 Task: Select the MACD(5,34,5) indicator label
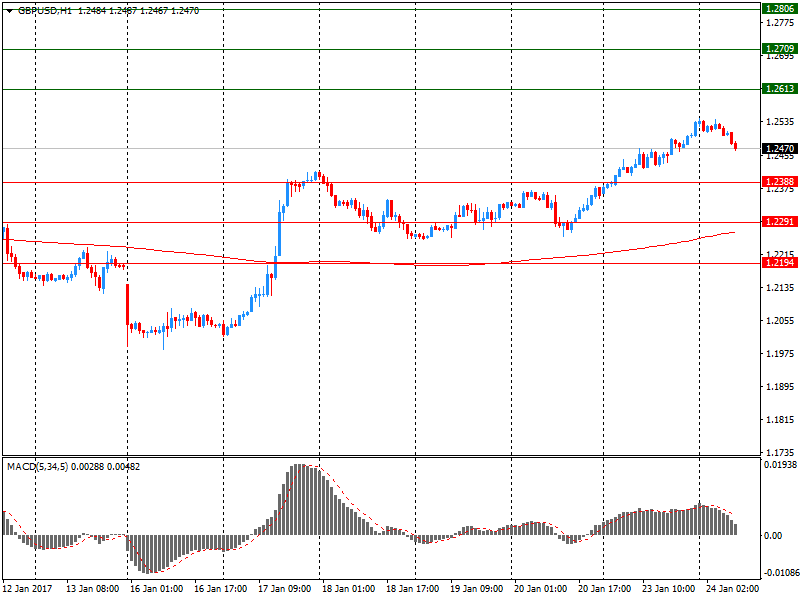click(x=37, y=466)
